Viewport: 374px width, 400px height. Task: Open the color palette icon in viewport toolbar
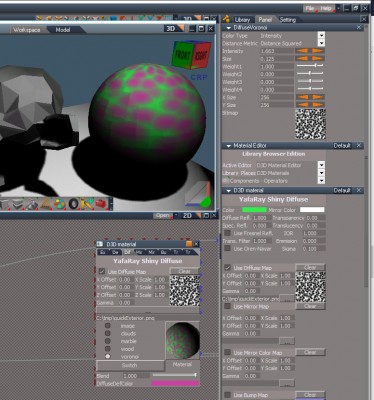59,204
